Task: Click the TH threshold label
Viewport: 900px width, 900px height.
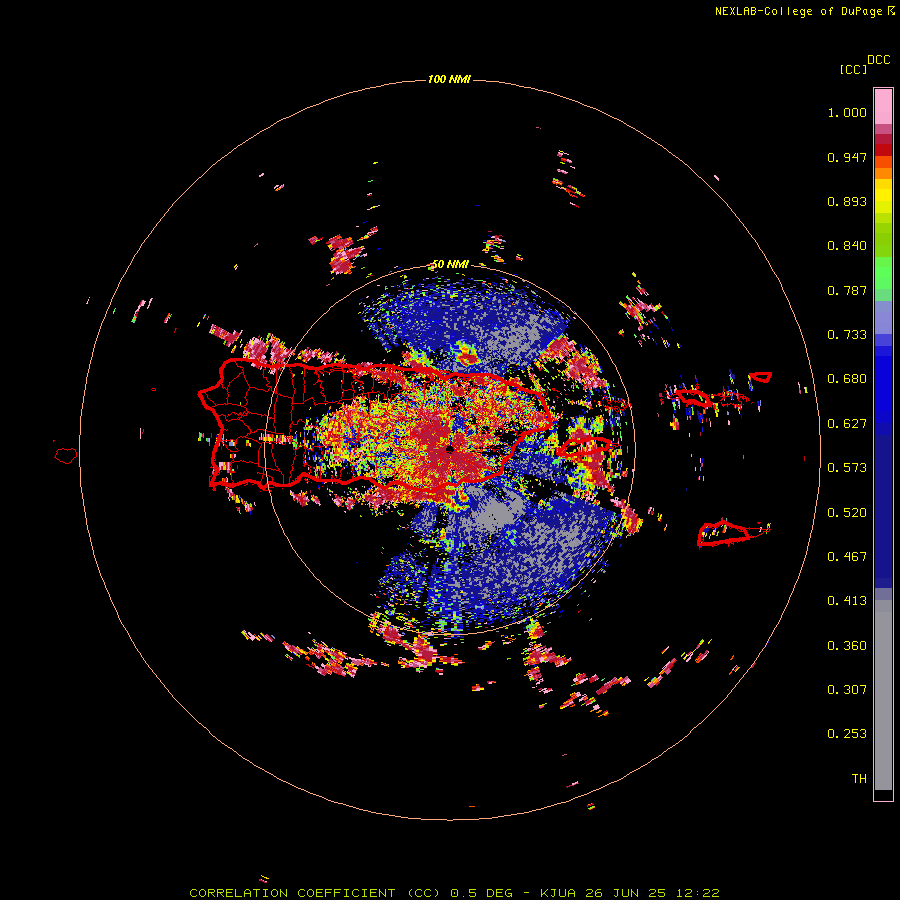Action: point(859,779)
